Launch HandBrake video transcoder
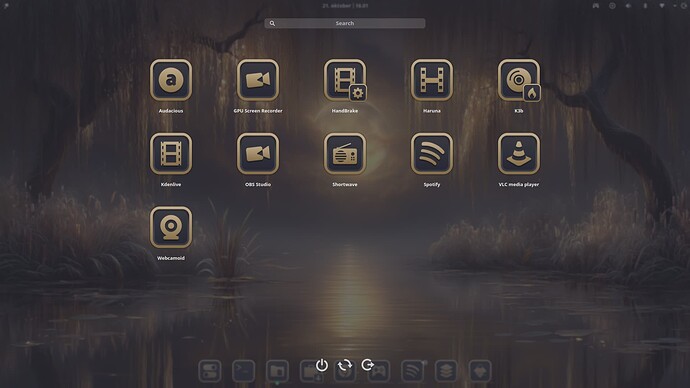Viewport: 690px width, 388px height. point(345,80)
